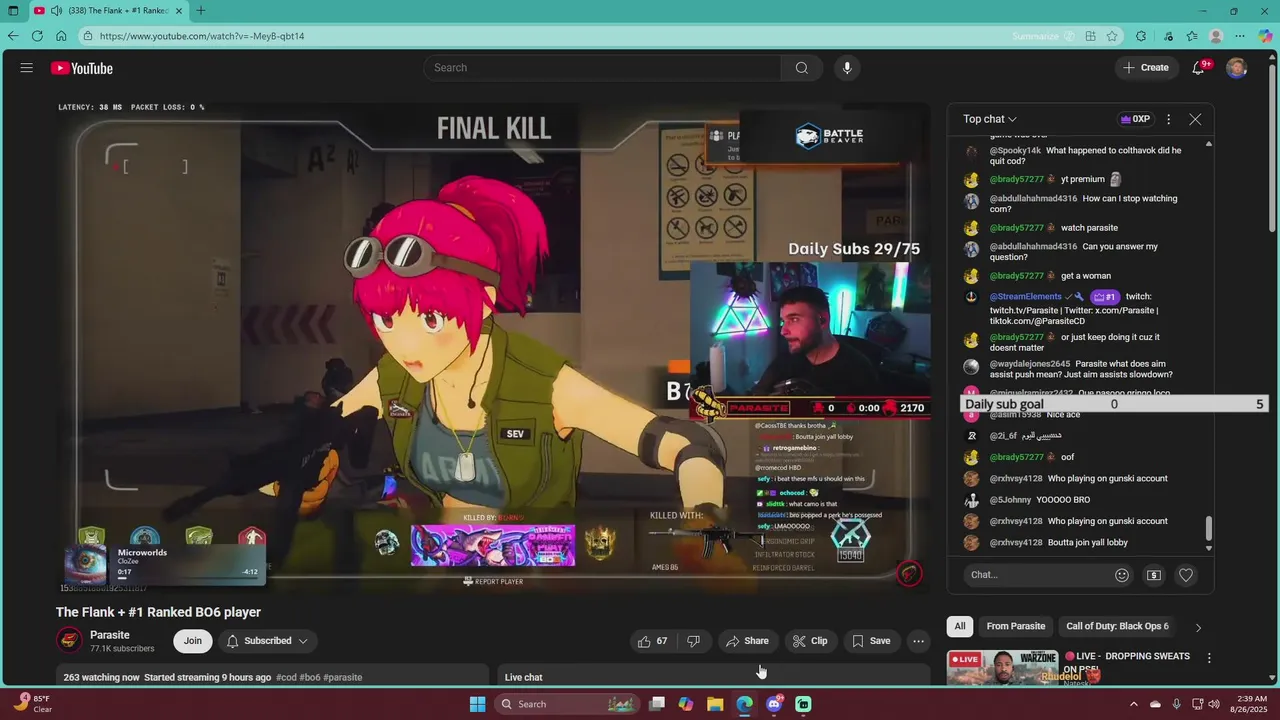Screen dimensions: 1280x720
Task: Show hidden system tray icons chevron
Action: tap(1134, 704)
